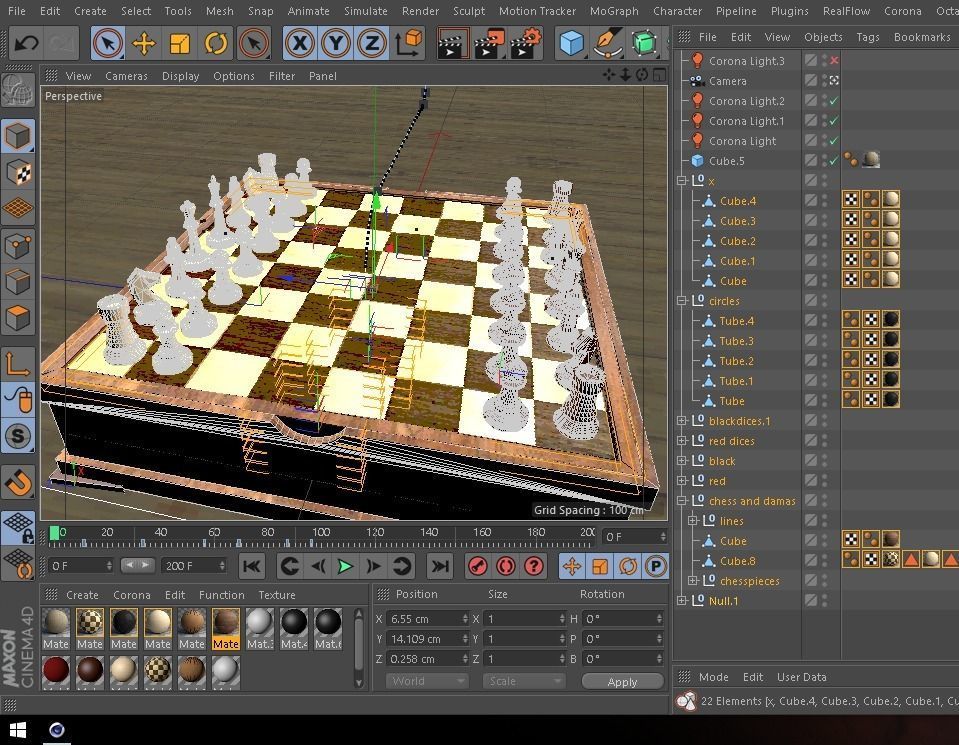Expand the 'blackdices.1' group
The image size is (959, 745).
coord(682,420)
